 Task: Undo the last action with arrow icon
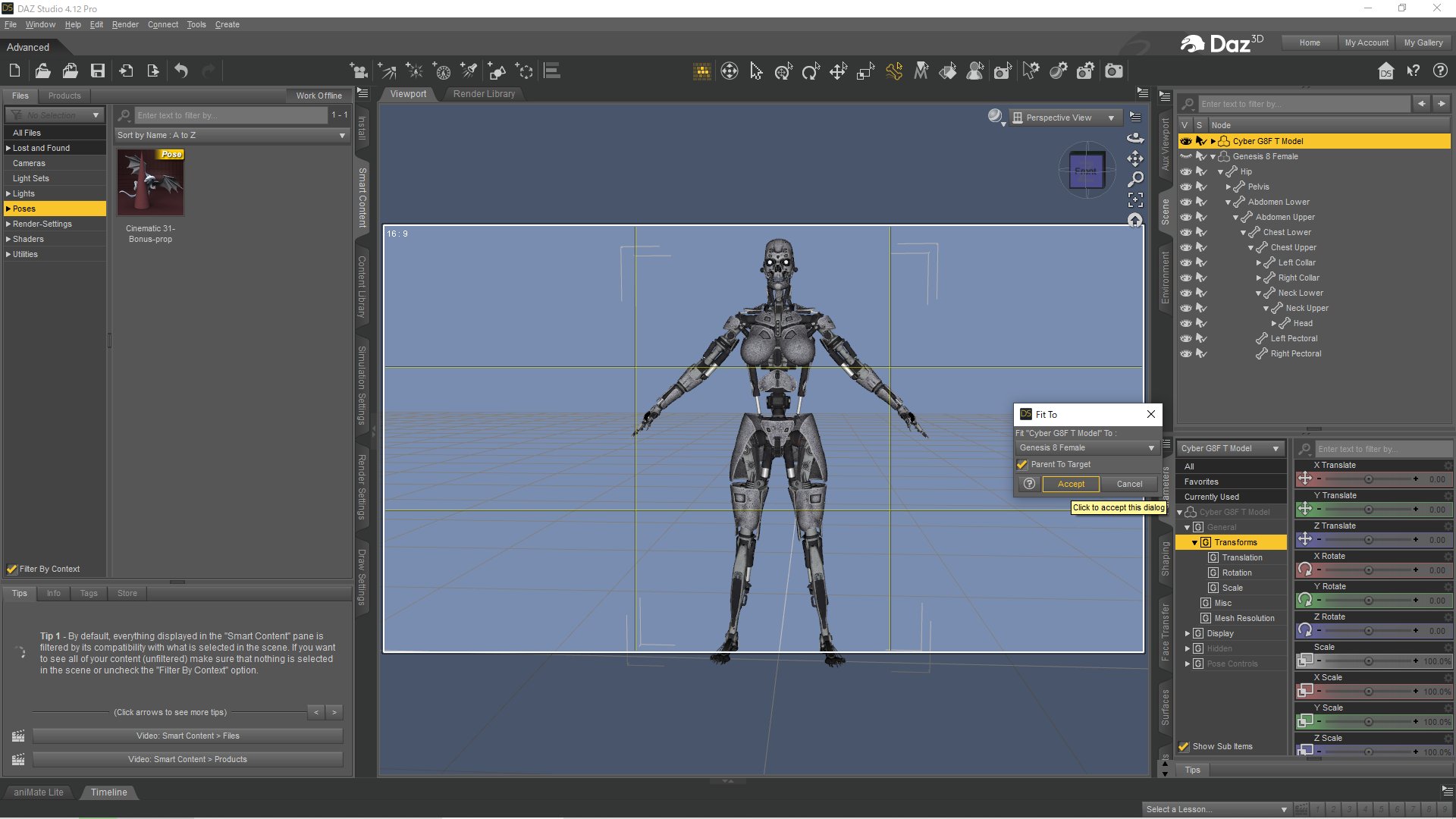tap(181, 71)
